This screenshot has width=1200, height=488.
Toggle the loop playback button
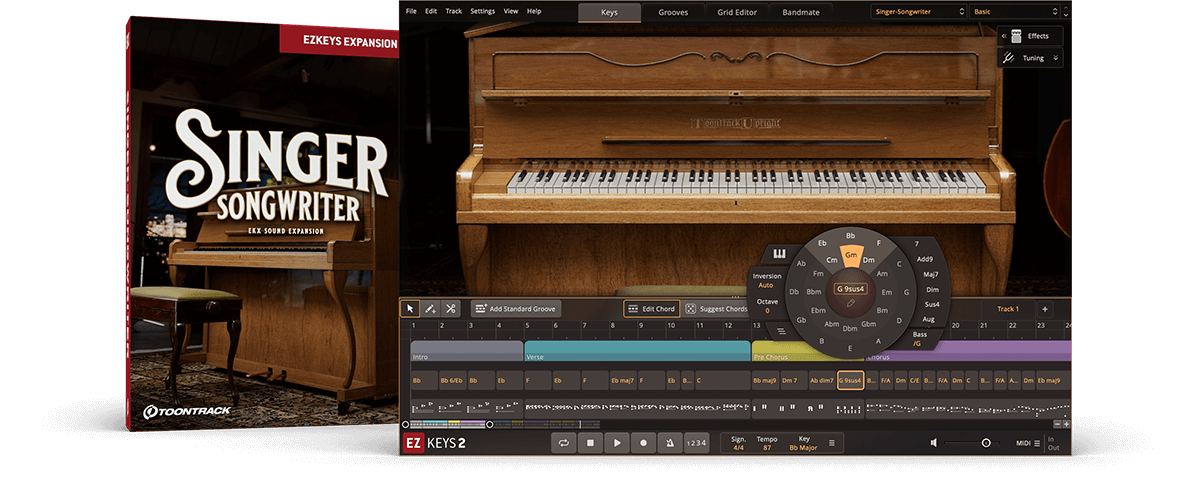point(565,443)
